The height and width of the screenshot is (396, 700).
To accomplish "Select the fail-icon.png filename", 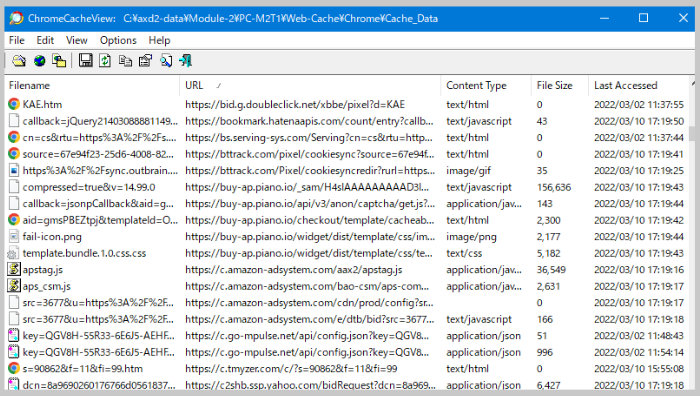I will coord(52,236).
